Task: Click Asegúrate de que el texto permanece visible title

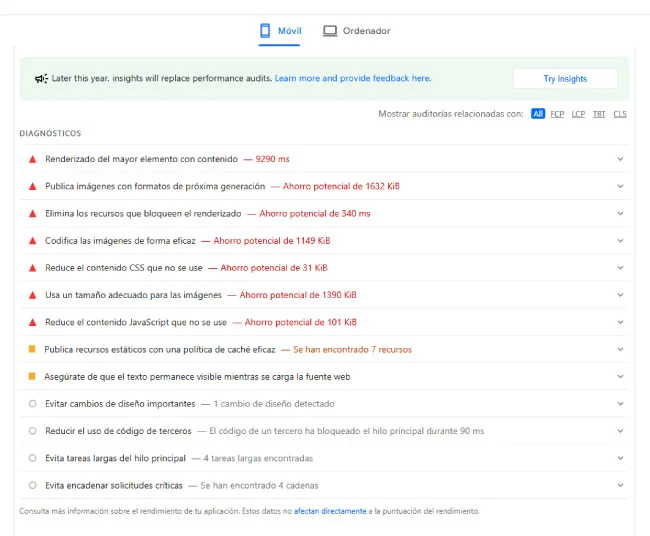Action: tap(197, 377)
